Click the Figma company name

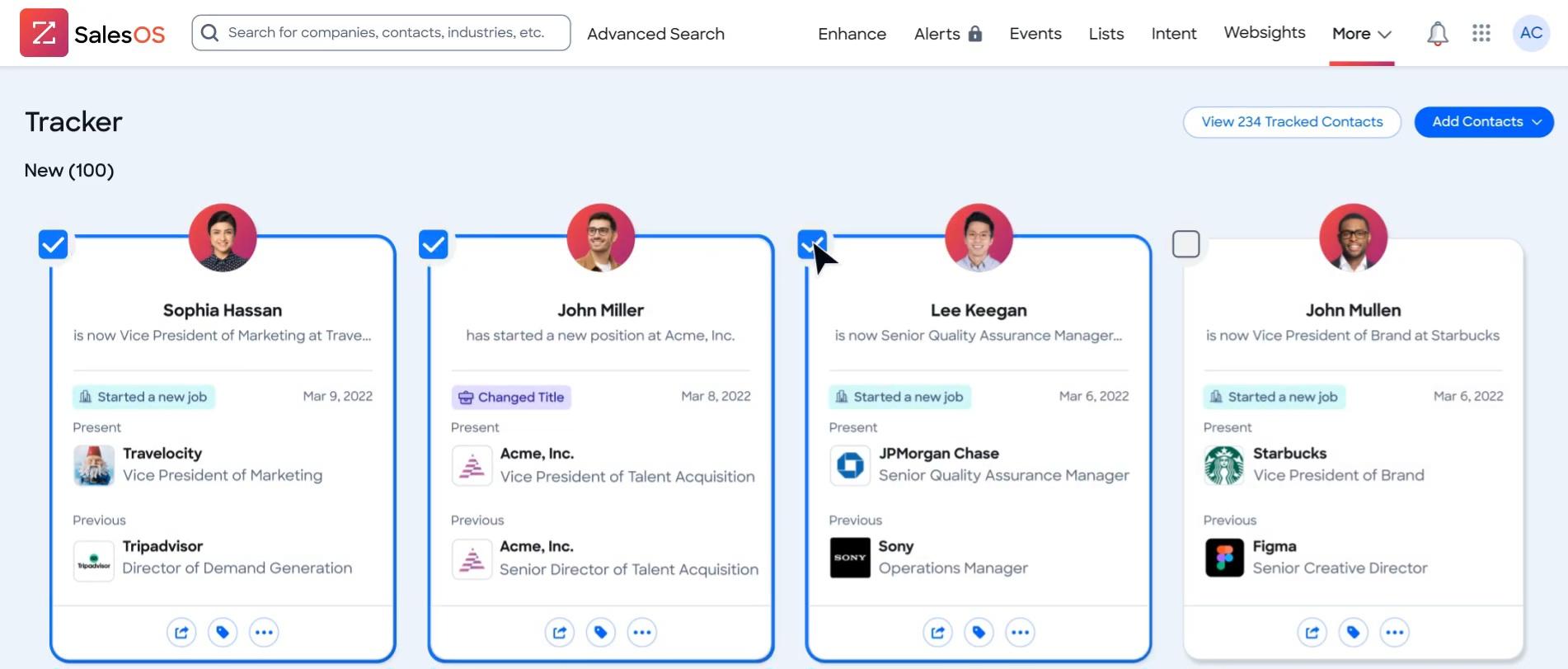[1275, 546]
